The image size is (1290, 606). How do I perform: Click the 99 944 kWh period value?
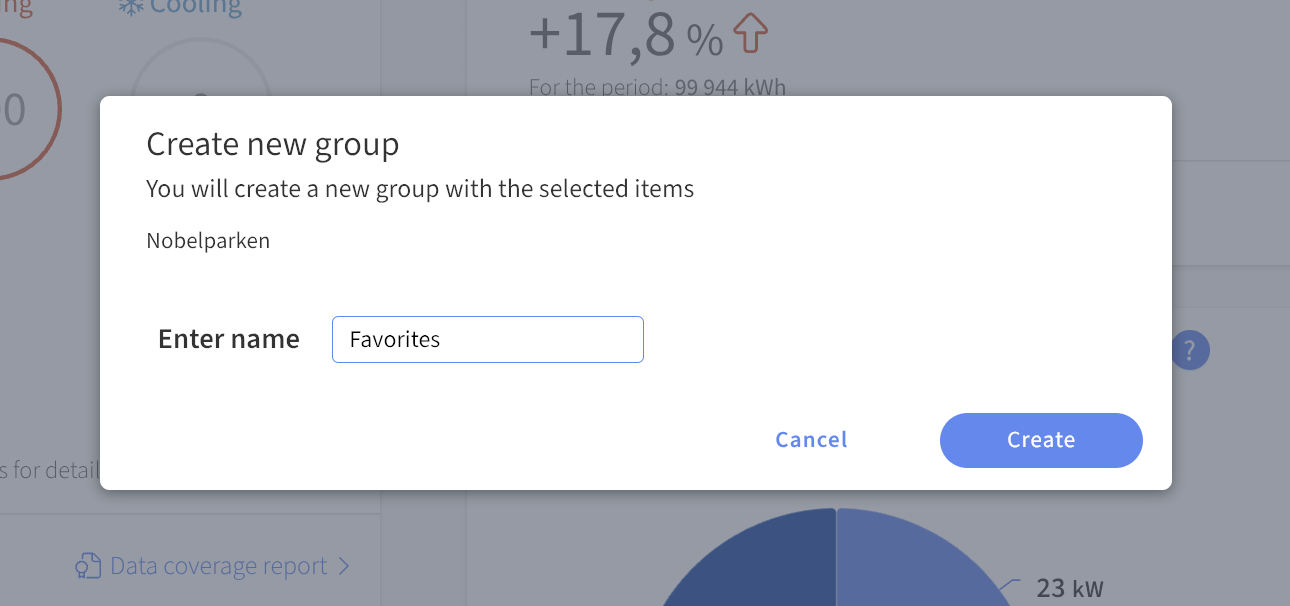coord(731,87)
